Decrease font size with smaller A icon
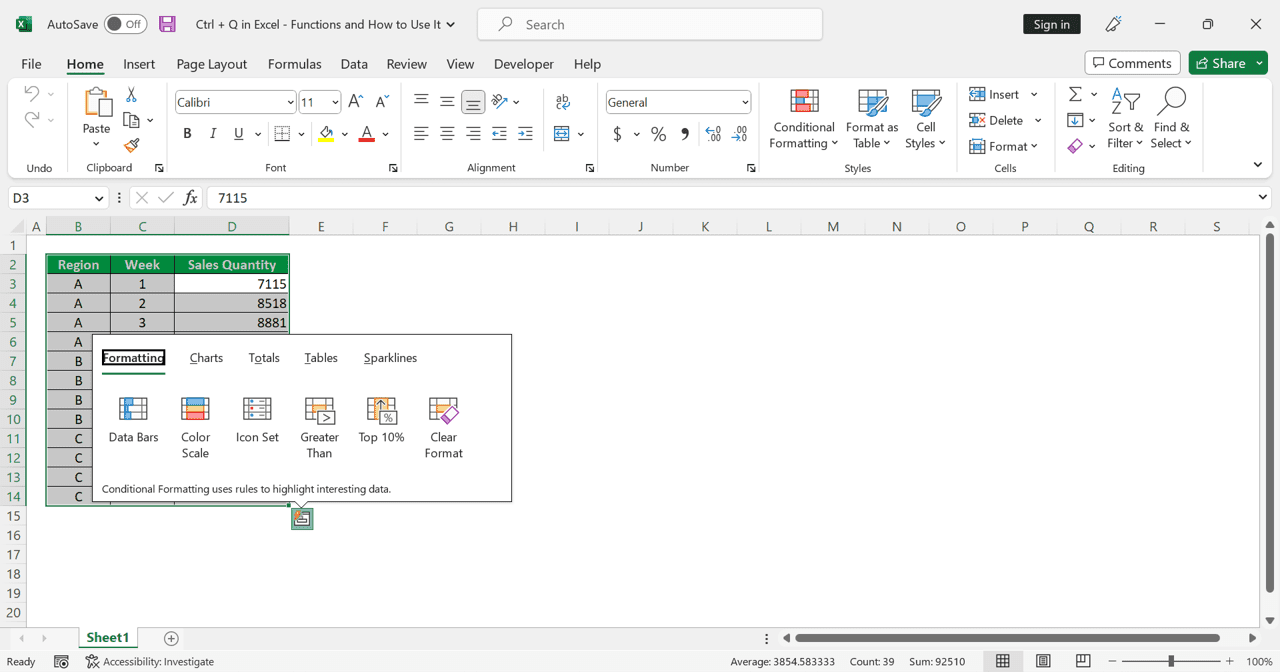 [382, 102]
